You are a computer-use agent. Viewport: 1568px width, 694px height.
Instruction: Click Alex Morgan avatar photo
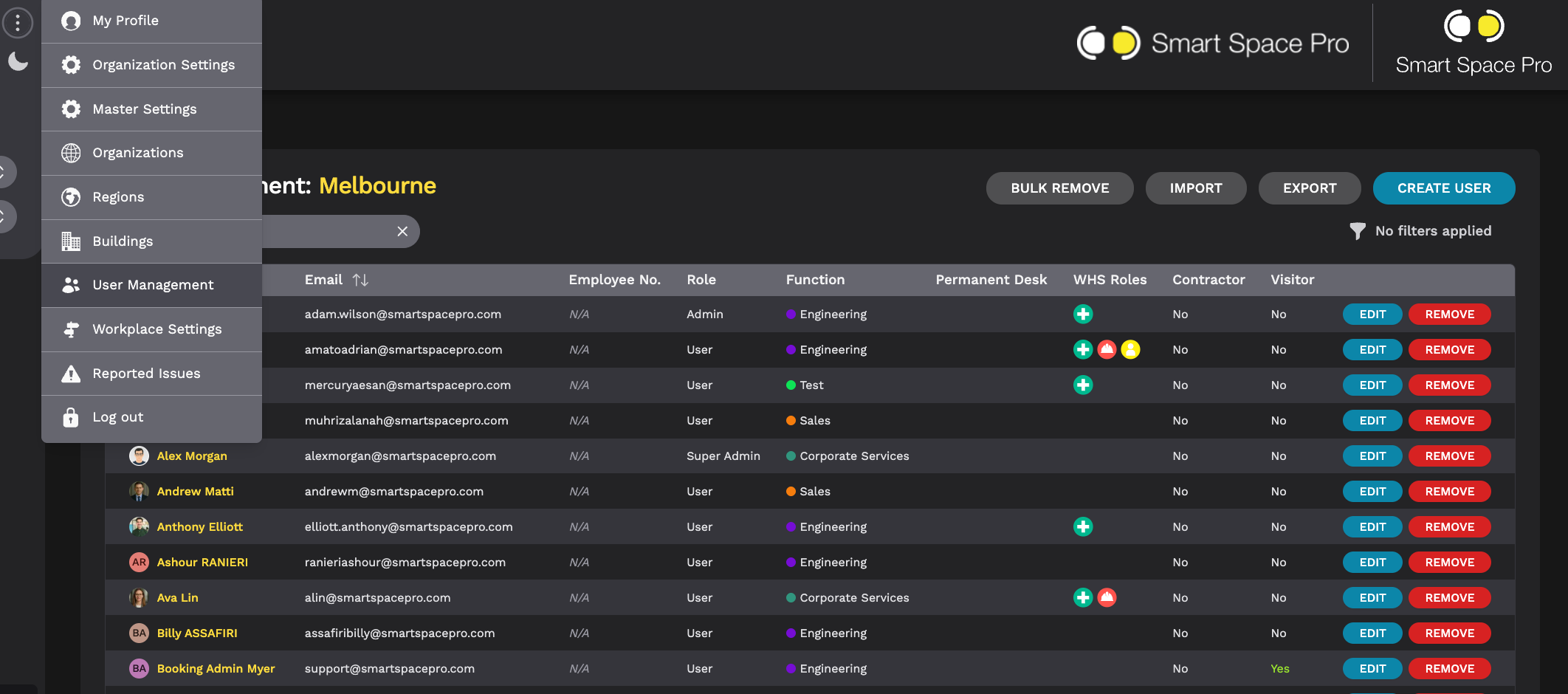coord(139,456)
